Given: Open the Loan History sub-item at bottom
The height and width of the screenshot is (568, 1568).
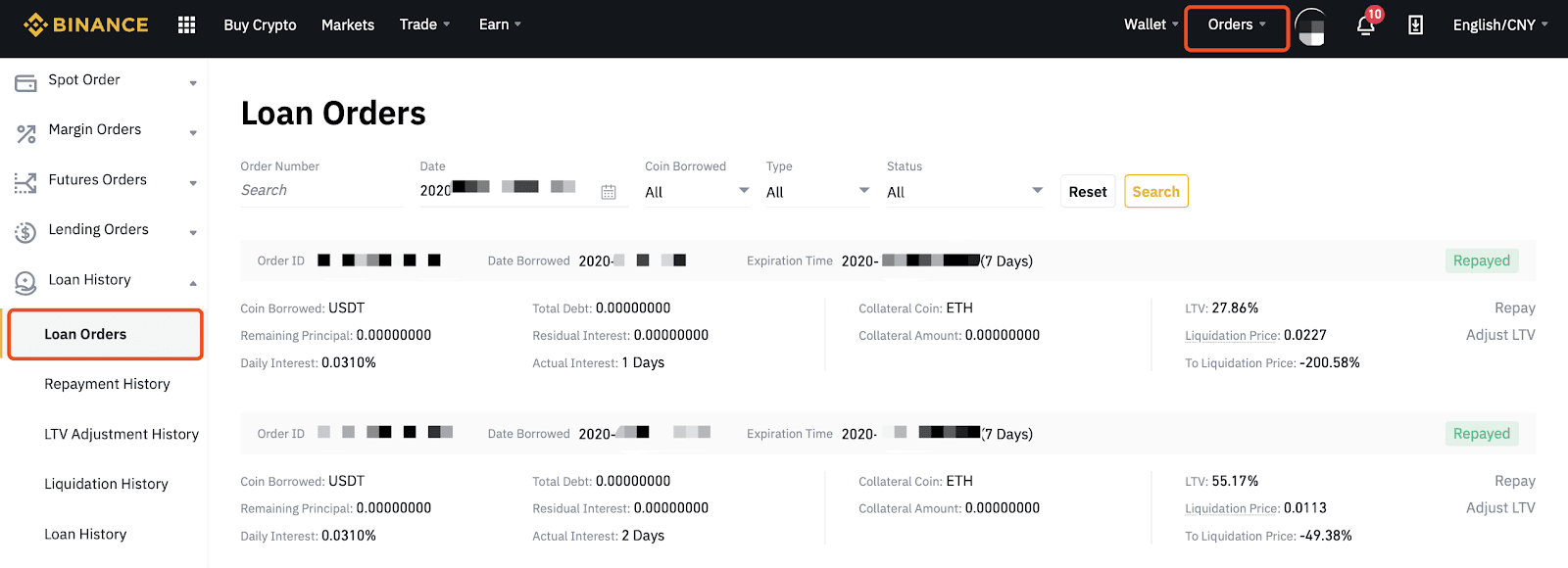Looking at the screenshot, I should tap(85, 534).
